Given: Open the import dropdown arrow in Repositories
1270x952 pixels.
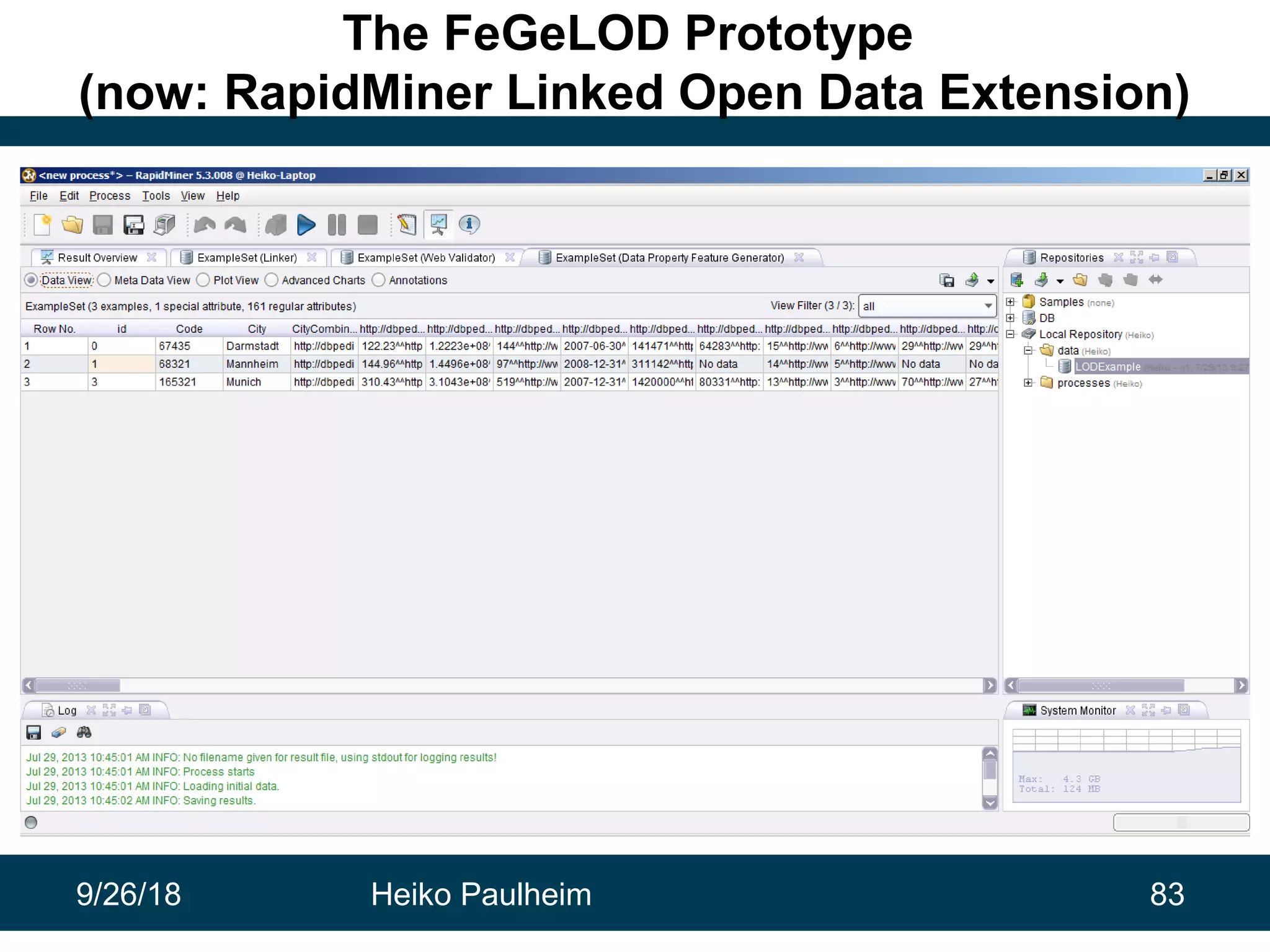Looking at the screenshot, I should pyautogui.click(x=1060, y=281).
